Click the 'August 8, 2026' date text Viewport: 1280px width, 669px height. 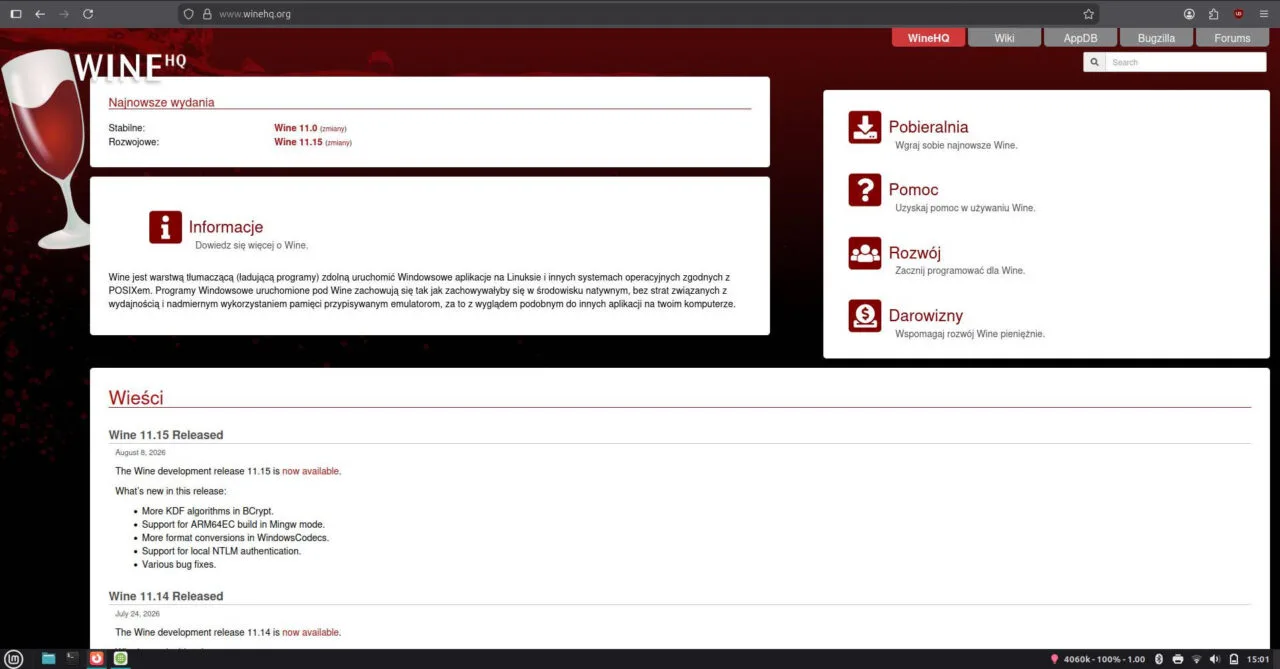click(x=140, y=453)
